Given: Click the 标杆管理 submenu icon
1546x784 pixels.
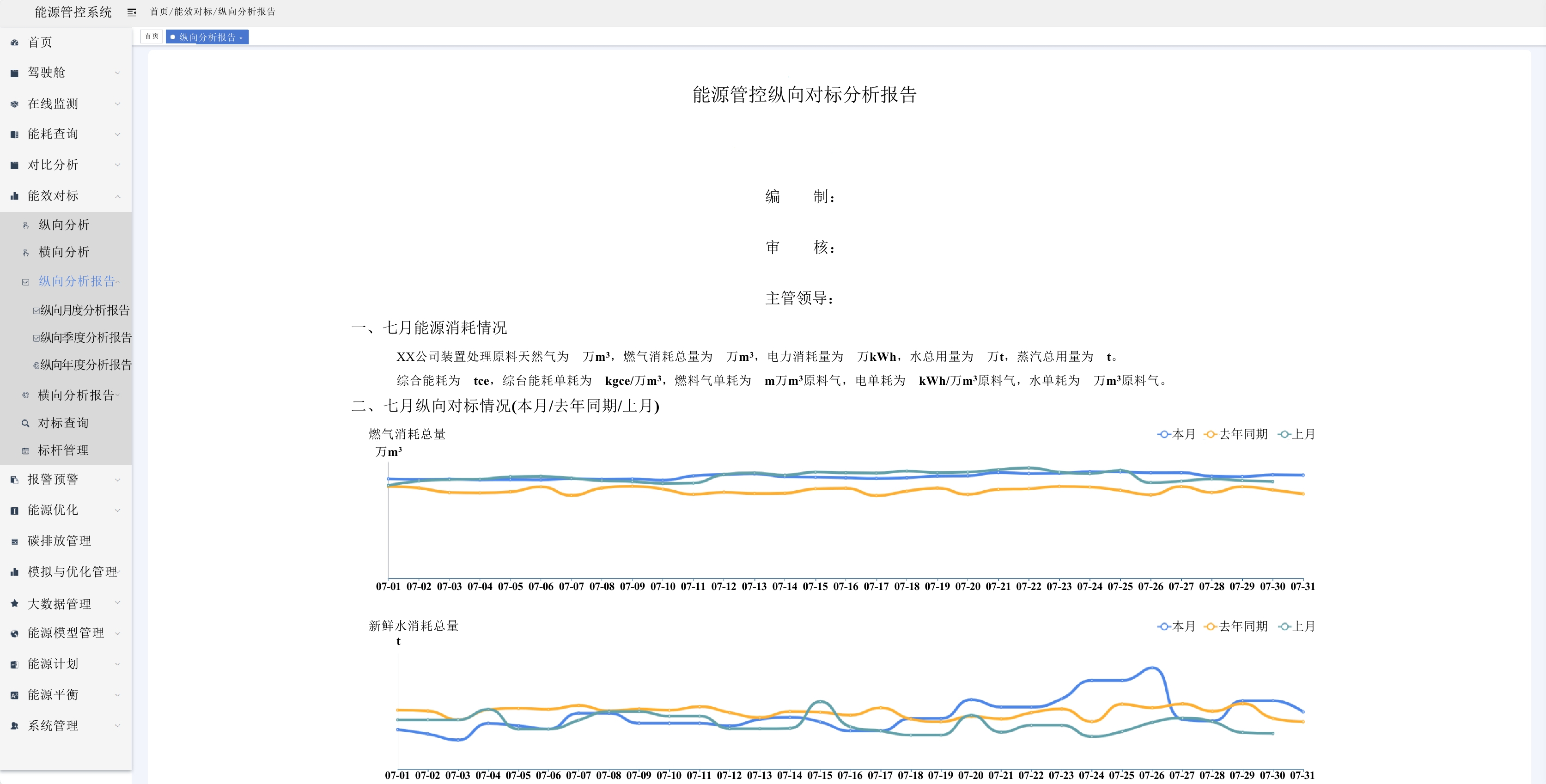Looking at the screenshot, I should [x=26, y=451].
